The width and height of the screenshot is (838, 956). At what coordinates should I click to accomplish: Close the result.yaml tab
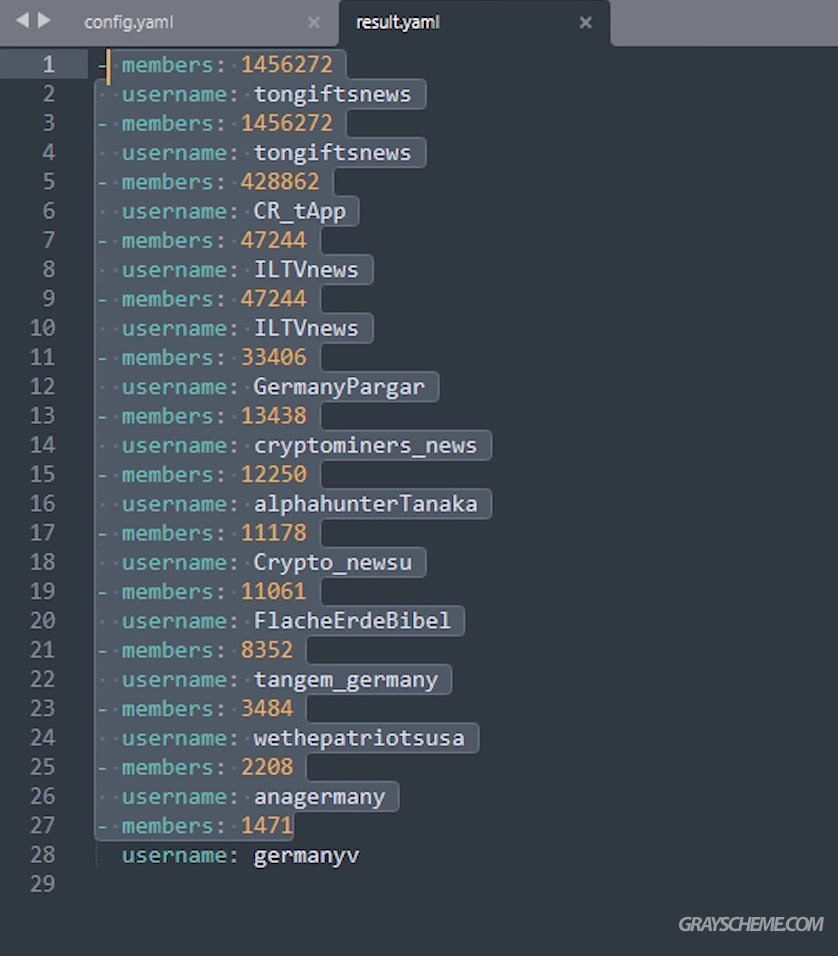586,23
